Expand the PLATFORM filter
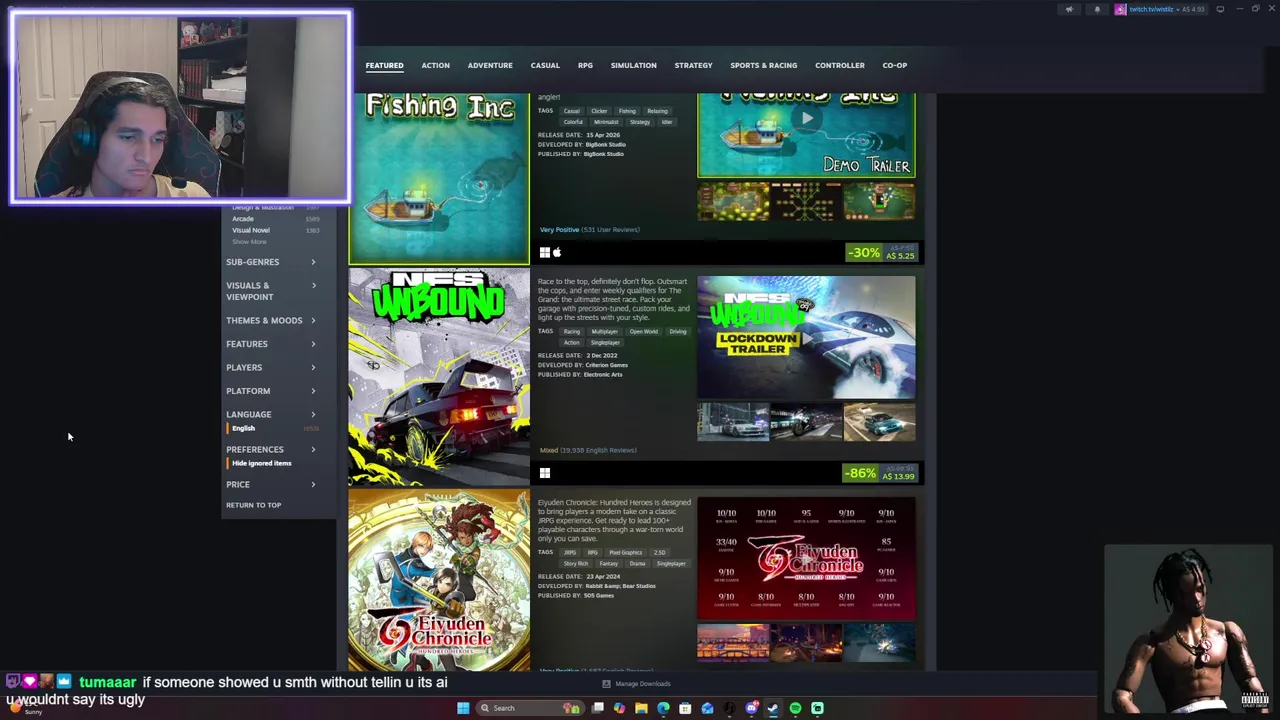 (x=271, y=391)
